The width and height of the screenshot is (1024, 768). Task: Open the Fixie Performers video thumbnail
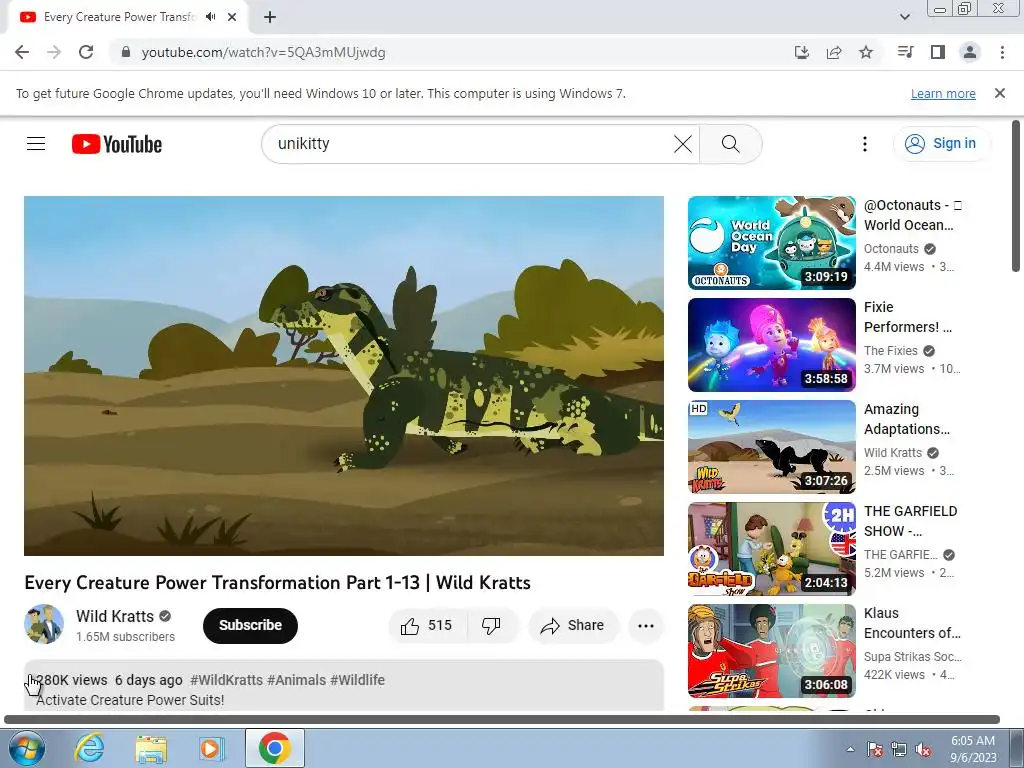771,345
